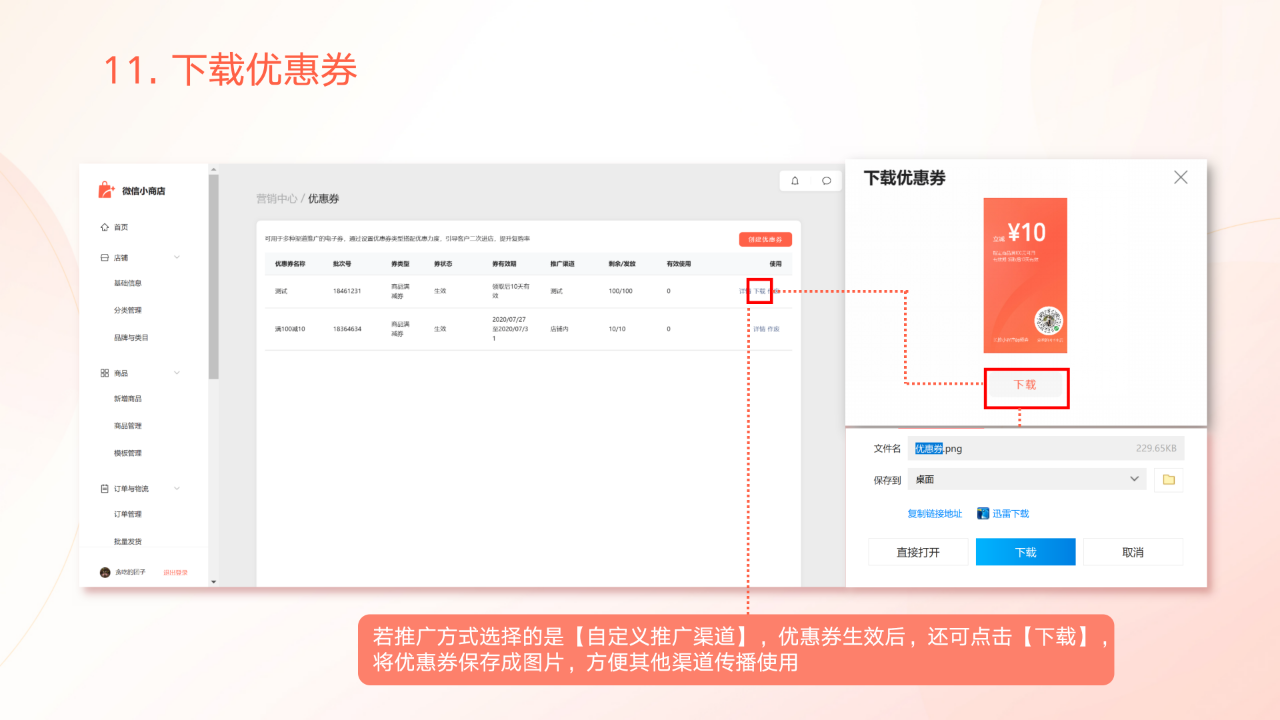Screen dimensions: 1280x720
Task: Click the 店铺 store icon in sidebar
Action: [105, 257]
